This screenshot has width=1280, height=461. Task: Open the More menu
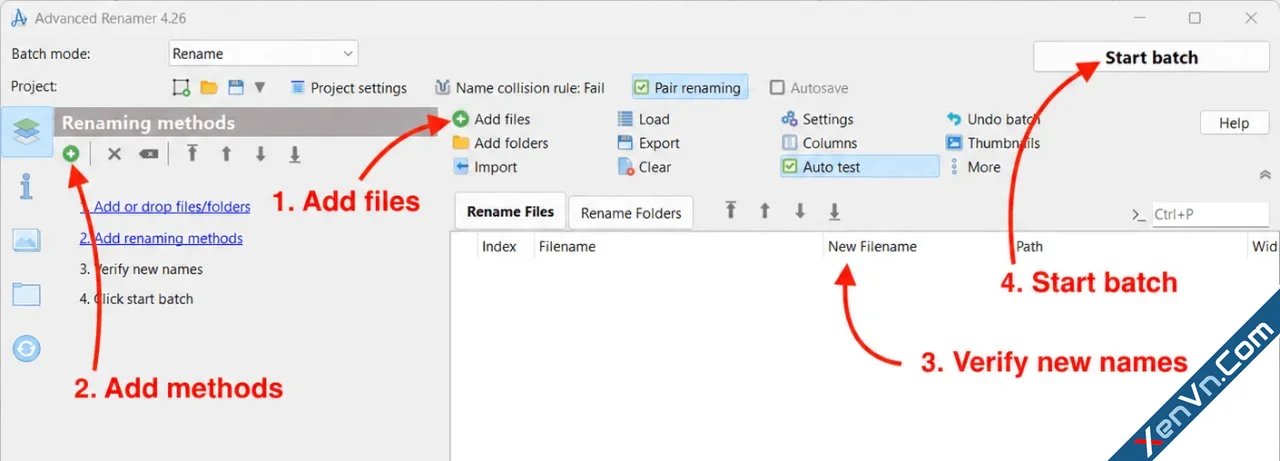(x=973, y=167)
